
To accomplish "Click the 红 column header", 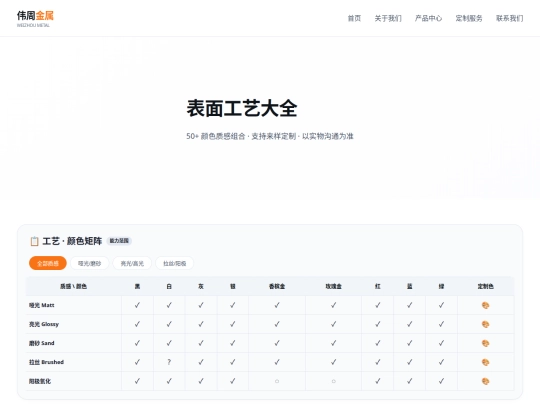I will point(378,286).
